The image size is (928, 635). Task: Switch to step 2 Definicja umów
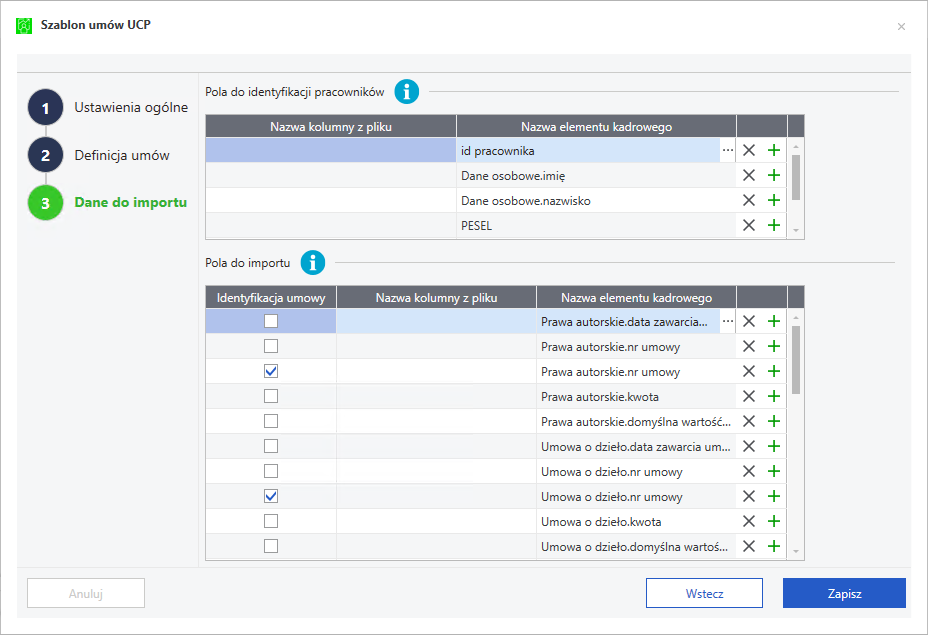(121, 156)
